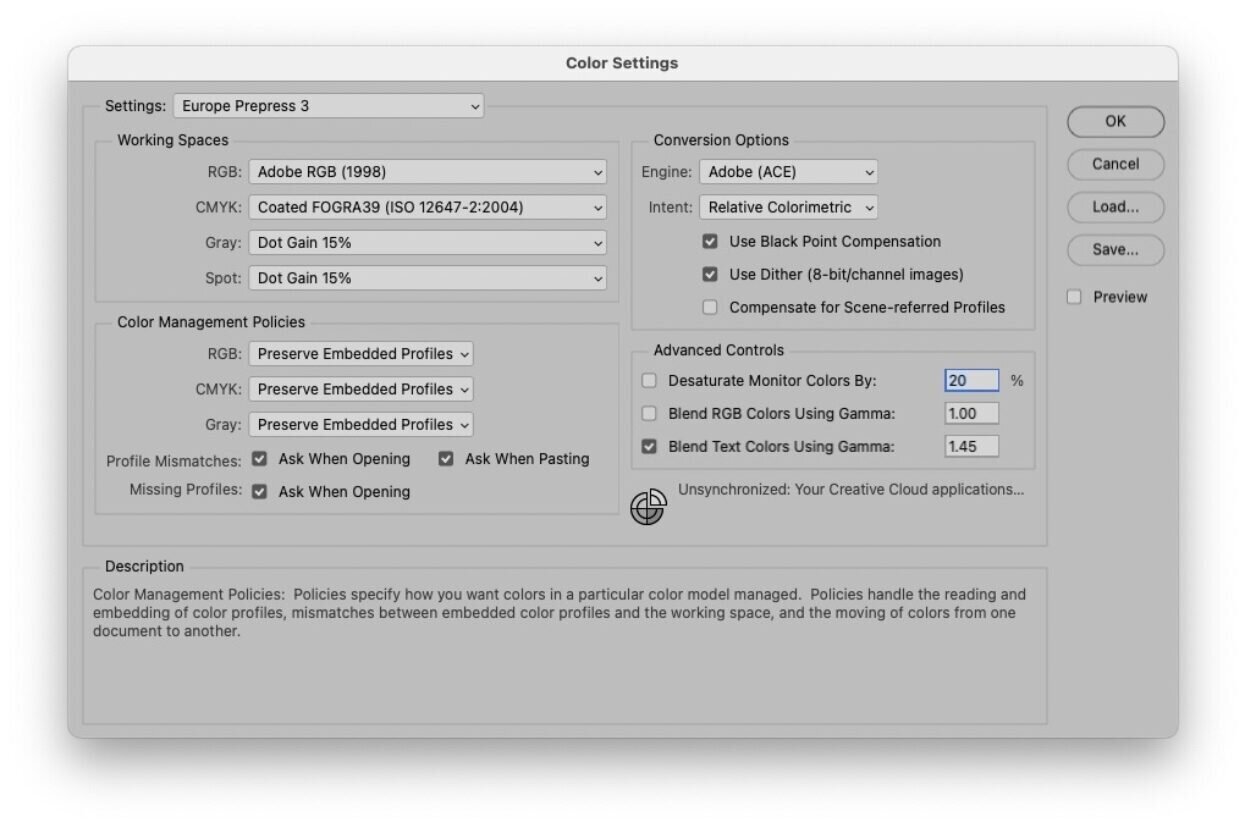Expand the CMYK Coated FOGRA39 dropdown
The height and width of the screenshot is (828, 1245).
(427, 208)
